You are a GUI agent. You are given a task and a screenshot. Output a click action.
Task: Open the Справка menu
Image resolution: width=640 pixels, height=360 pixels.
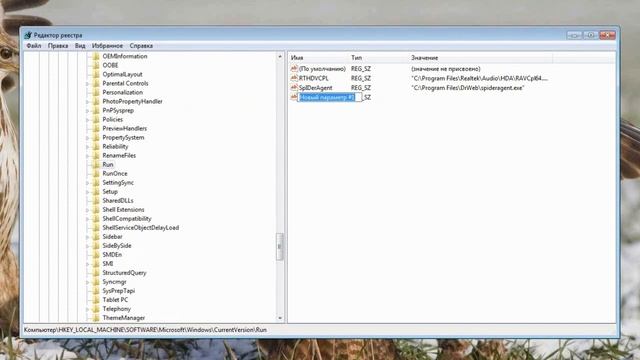coord(141,46)
